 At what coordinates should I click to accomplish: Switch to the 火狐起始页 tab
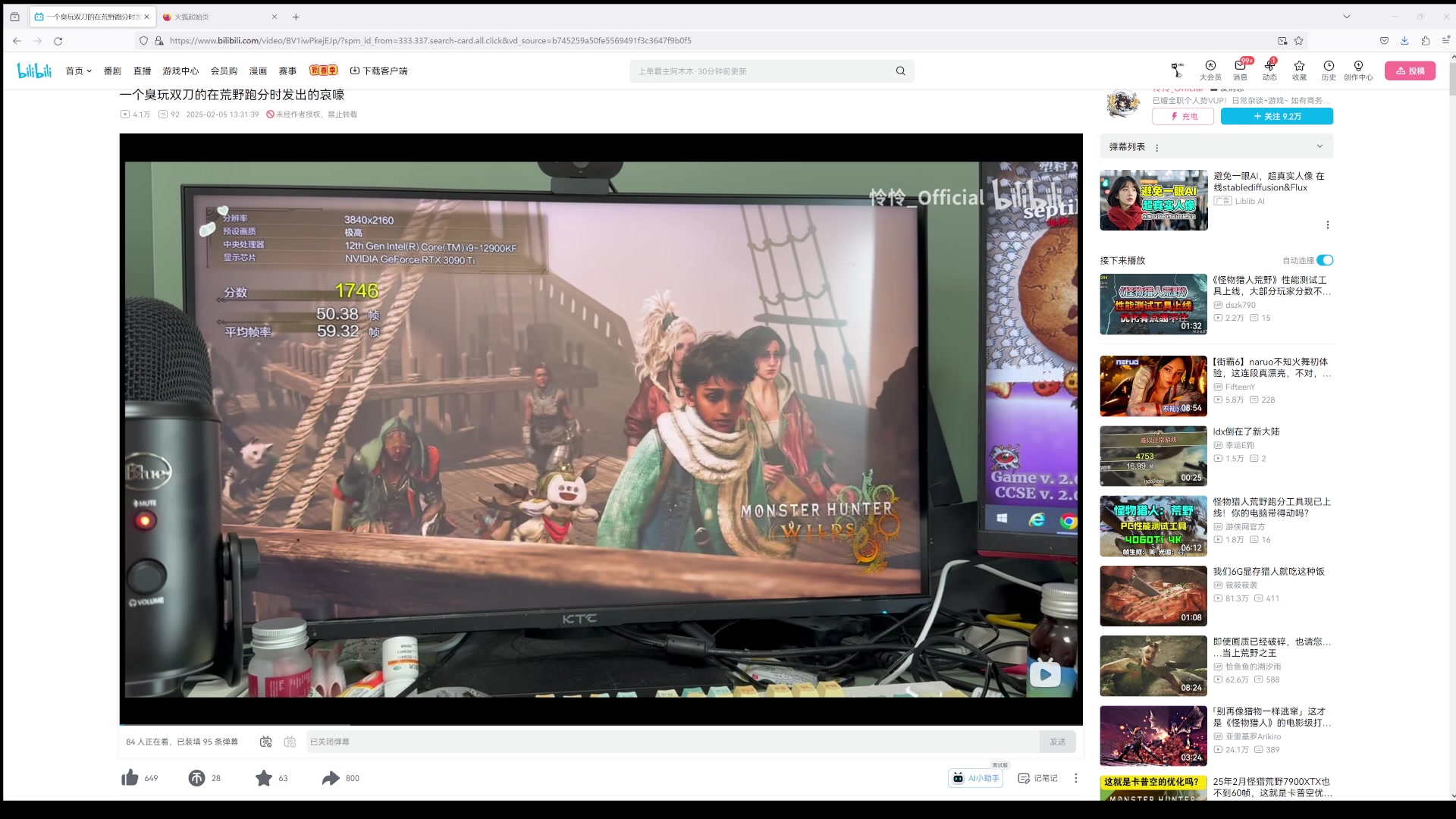(x=220, y=17)
